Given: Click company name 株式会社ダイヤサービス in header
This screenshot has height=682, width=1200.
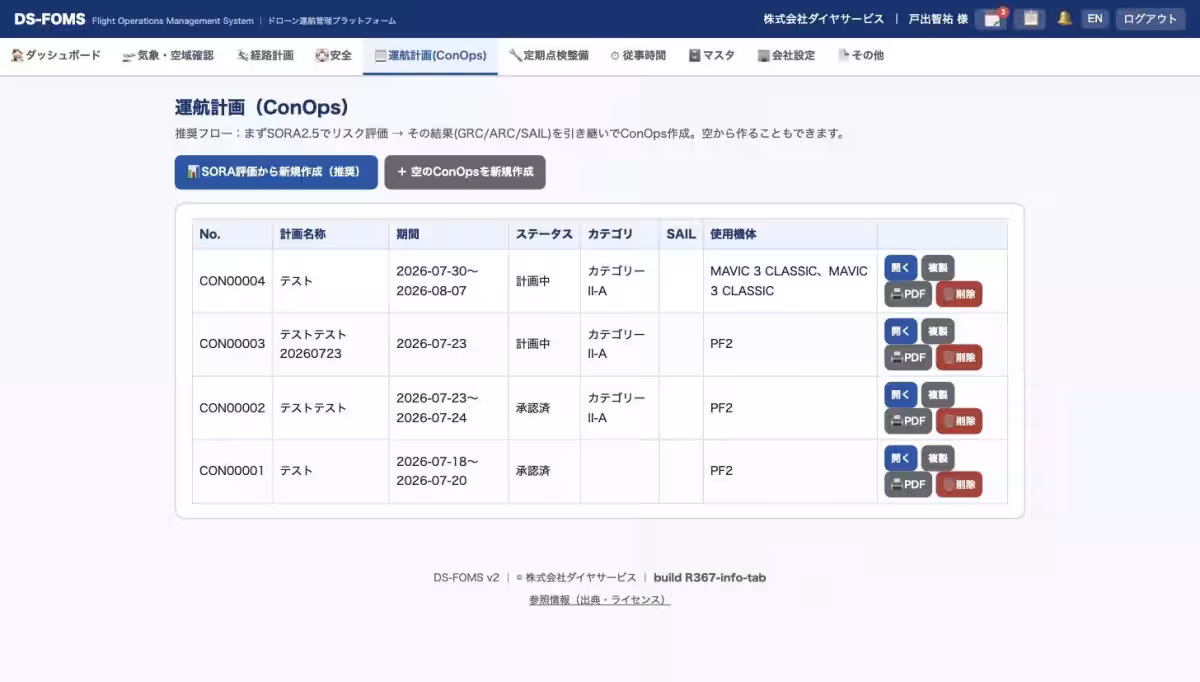Looking at the screenshot, I should [x=824, y=19].
